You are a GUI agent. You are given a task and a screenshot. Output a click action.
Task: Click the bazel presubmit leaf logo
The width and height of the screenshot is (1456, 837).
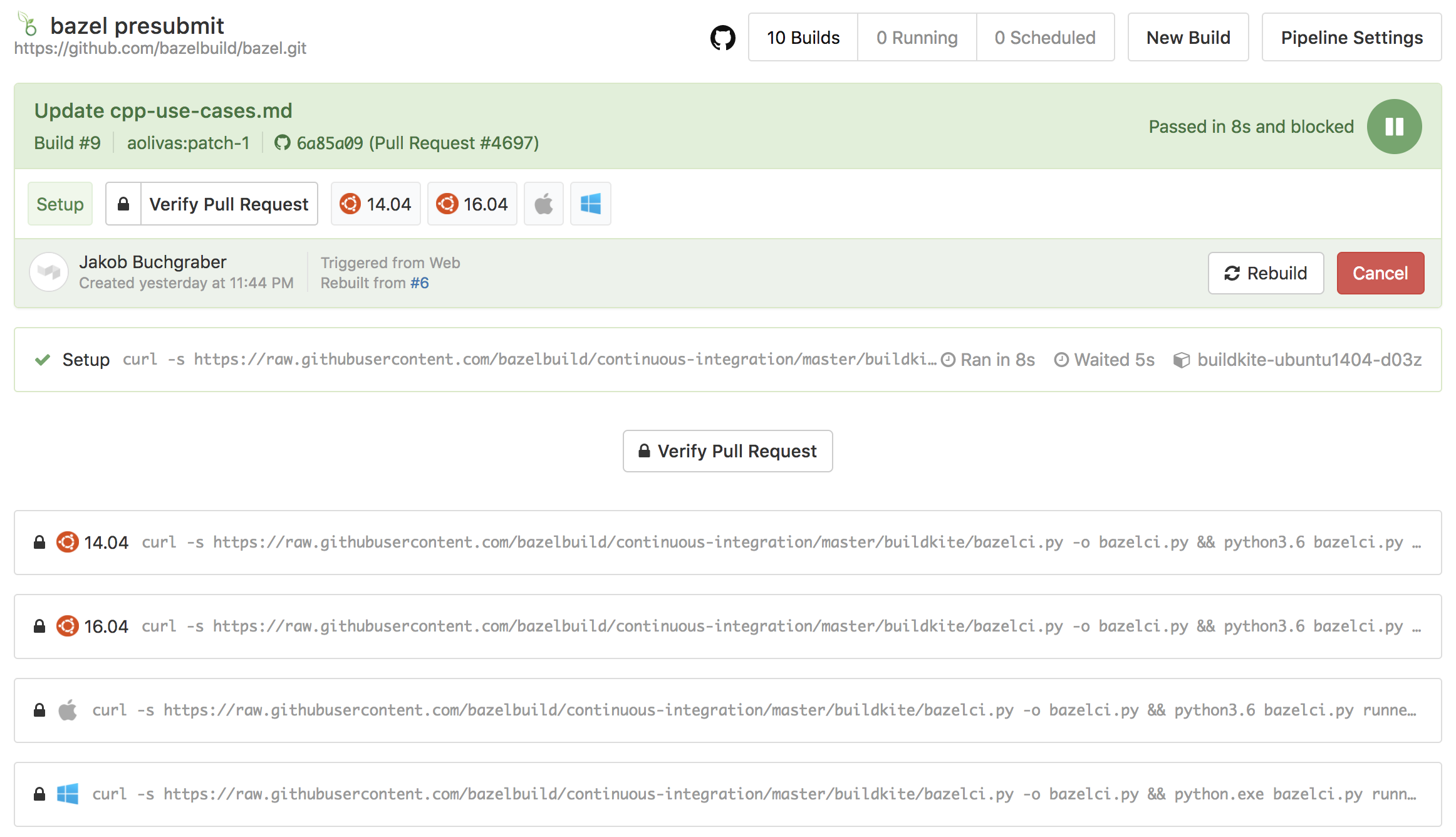(27, 24)
